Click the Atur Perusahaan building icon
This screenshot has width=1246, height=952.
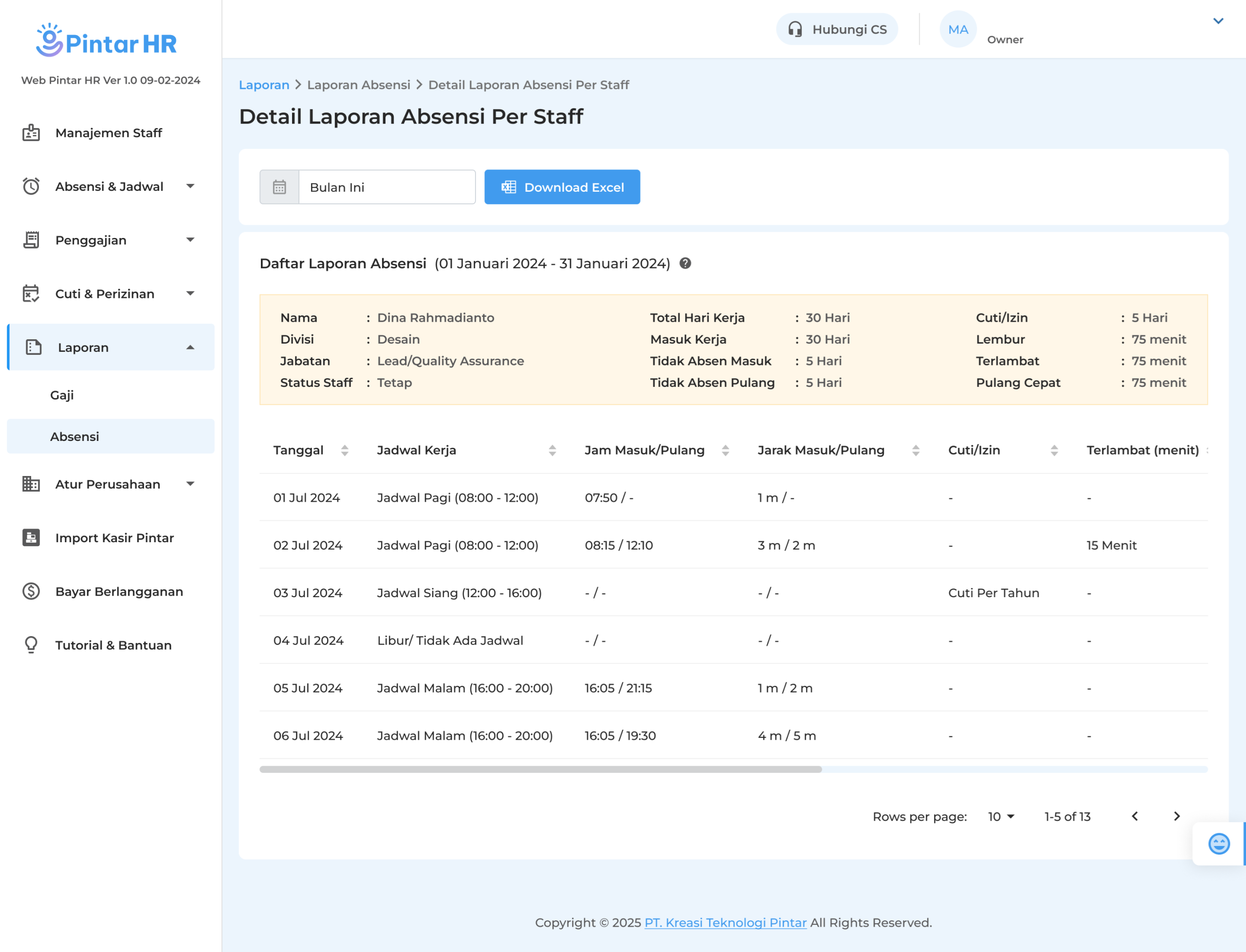pos(31,484)
